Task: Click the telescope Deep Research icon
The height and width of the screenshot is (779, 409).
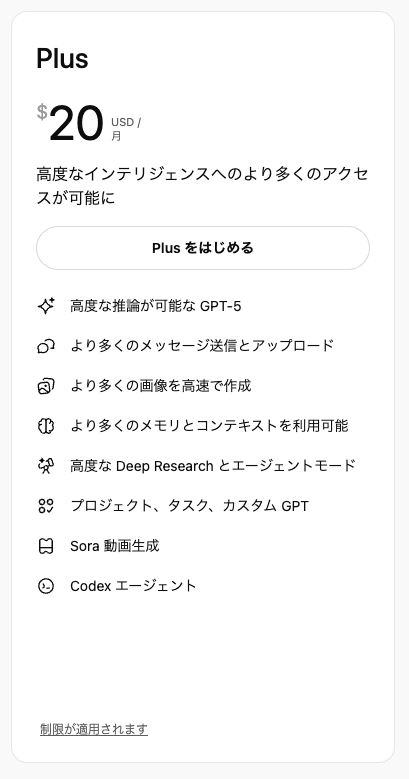Action: click(x=46, y=466)
